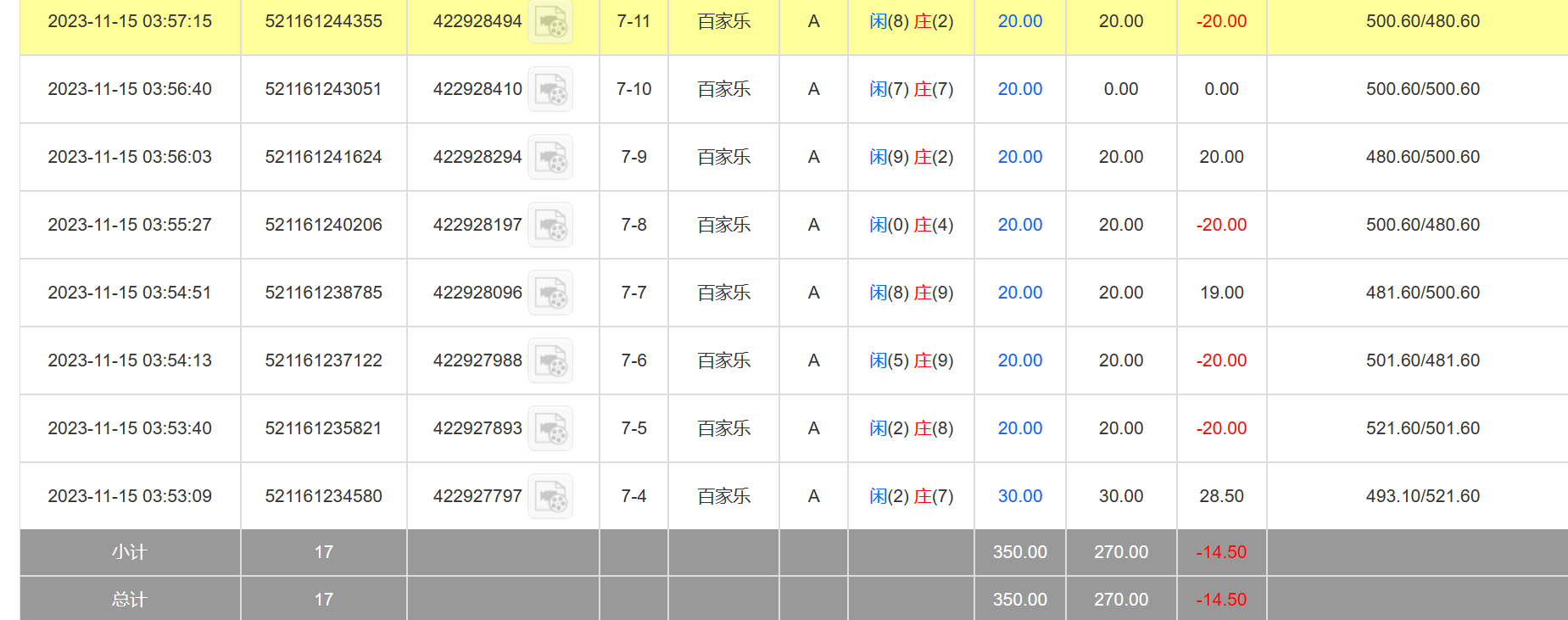
Task: Launch video replay for game 422927893
Action: click(x=550, y=428)
